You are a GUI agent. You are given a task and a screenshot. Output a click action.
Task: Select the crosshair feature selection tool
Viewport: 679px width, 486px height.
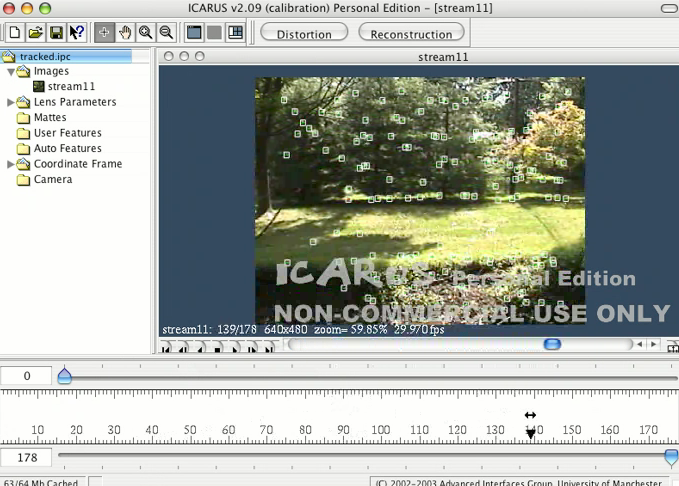104,32
